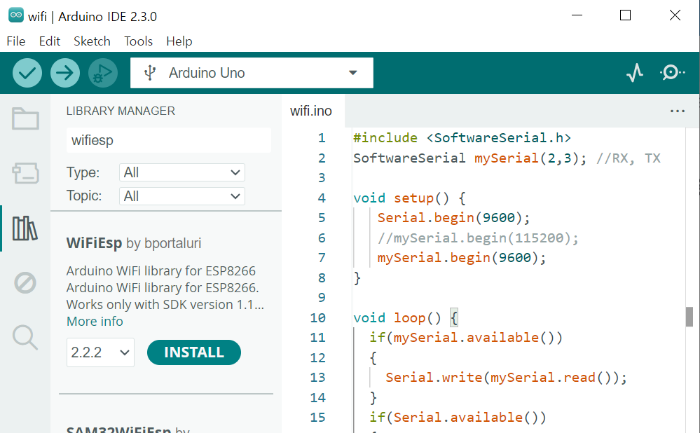Close the Arduino IDE window

(675, 16)
